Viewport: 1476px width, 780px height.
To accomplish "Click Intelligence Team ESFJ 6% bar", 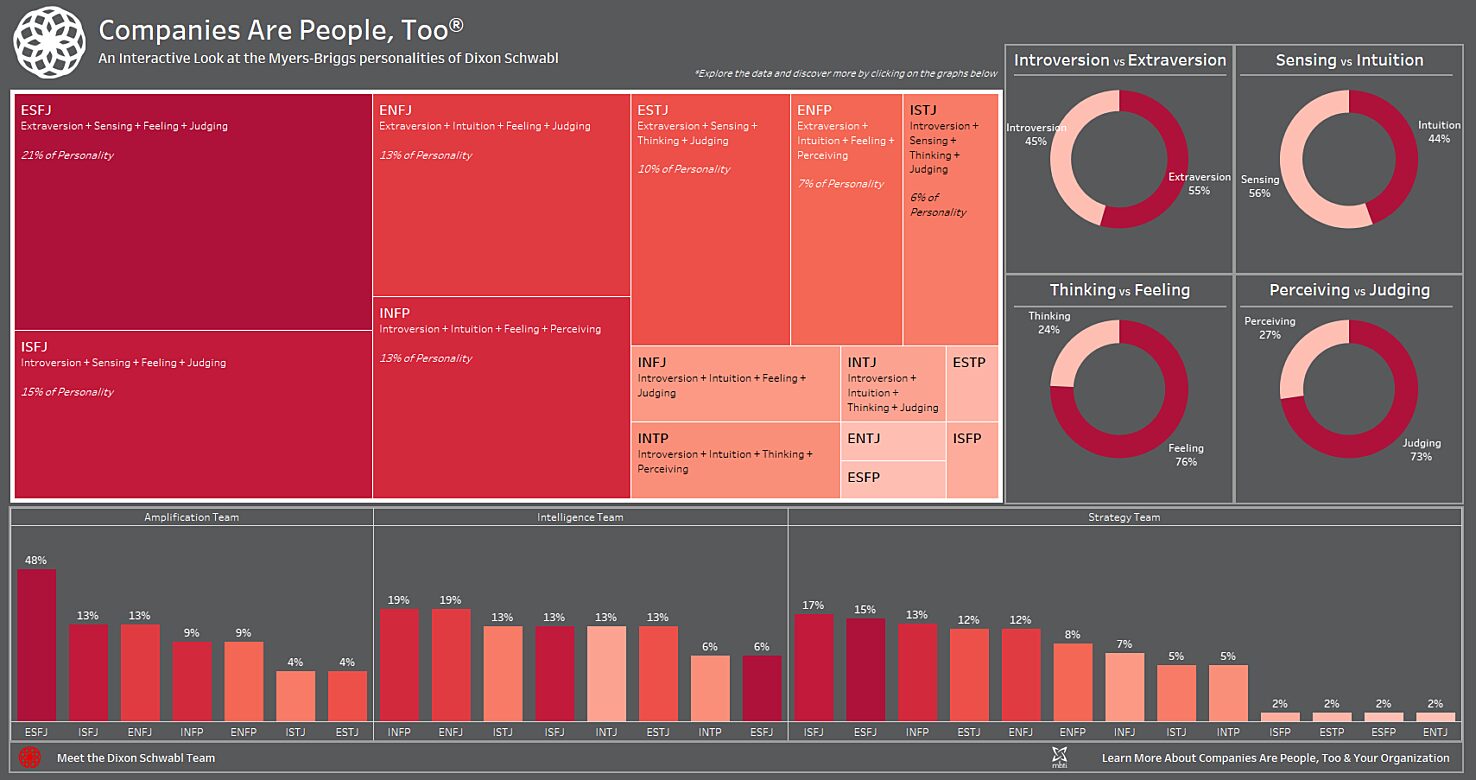I will pyautogui.click(x=762, y=688).
